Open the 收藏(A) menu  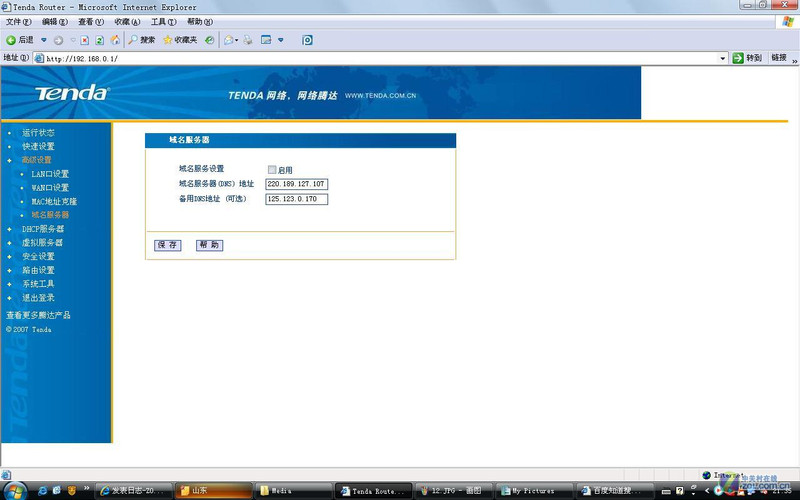tap(127, 22)
